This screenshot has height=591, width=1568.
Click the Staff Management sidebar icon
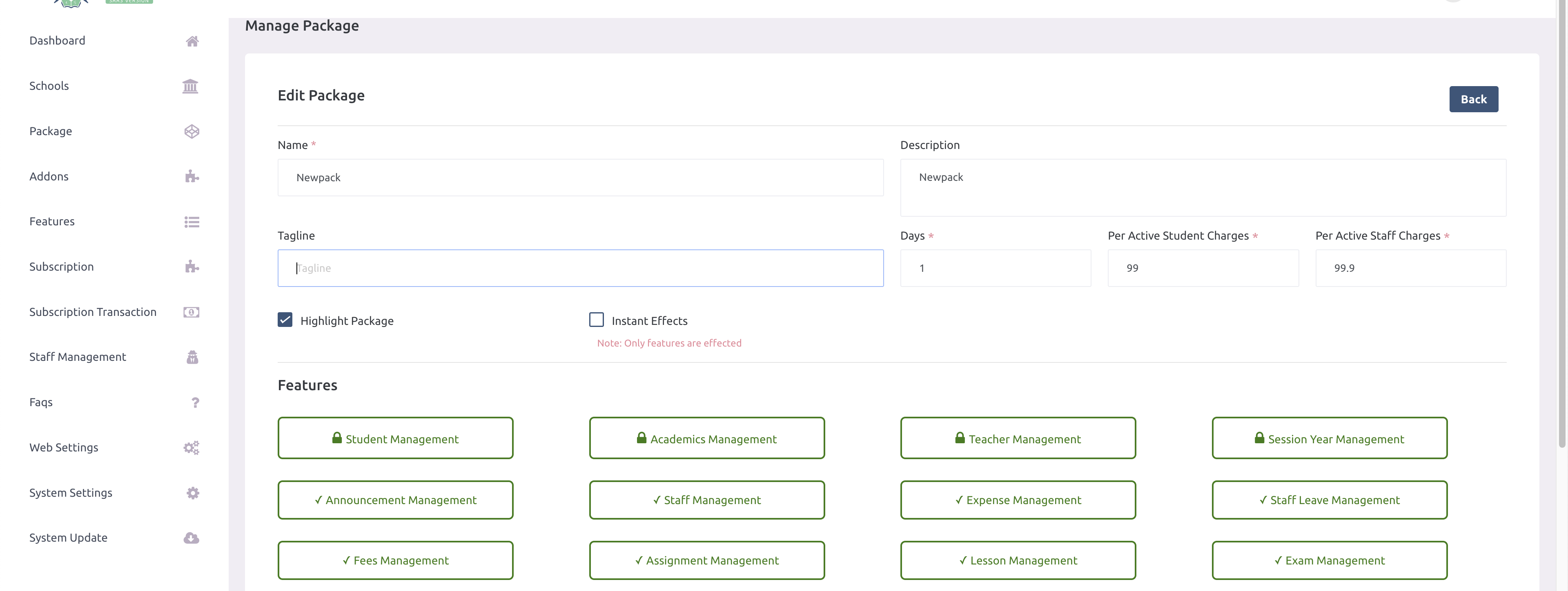coord(192,357)
